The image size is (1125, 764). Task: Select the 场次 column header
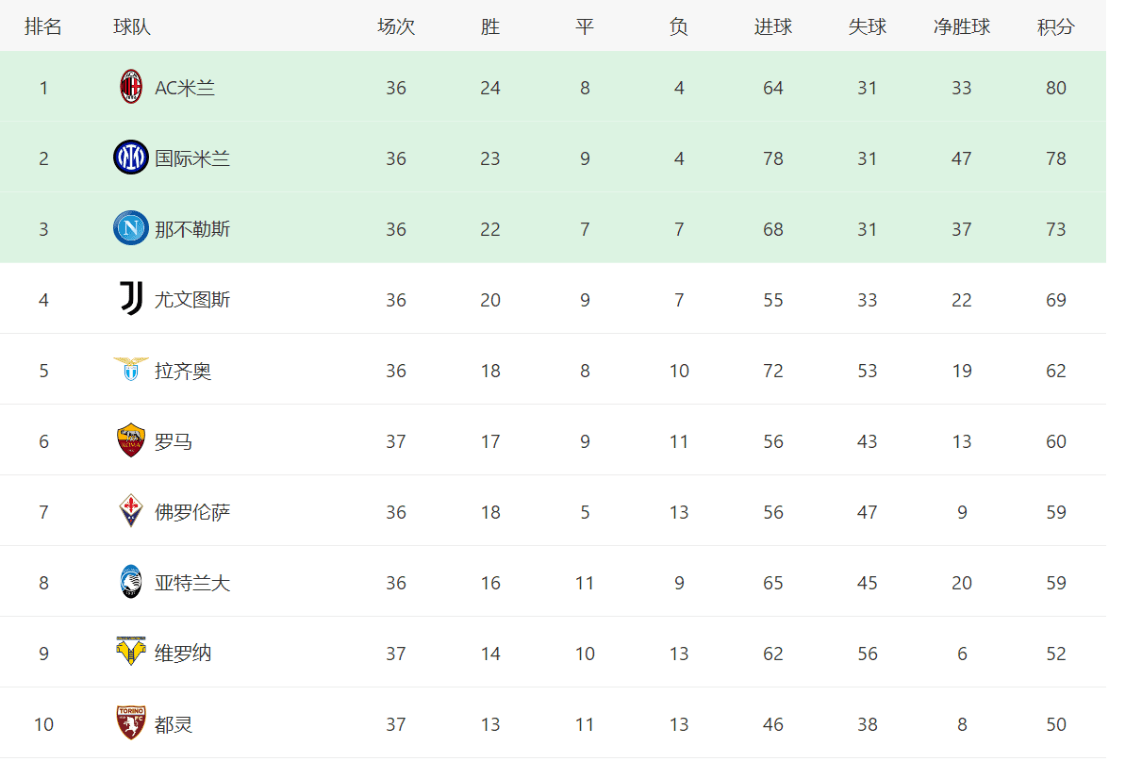click(396, 27)
